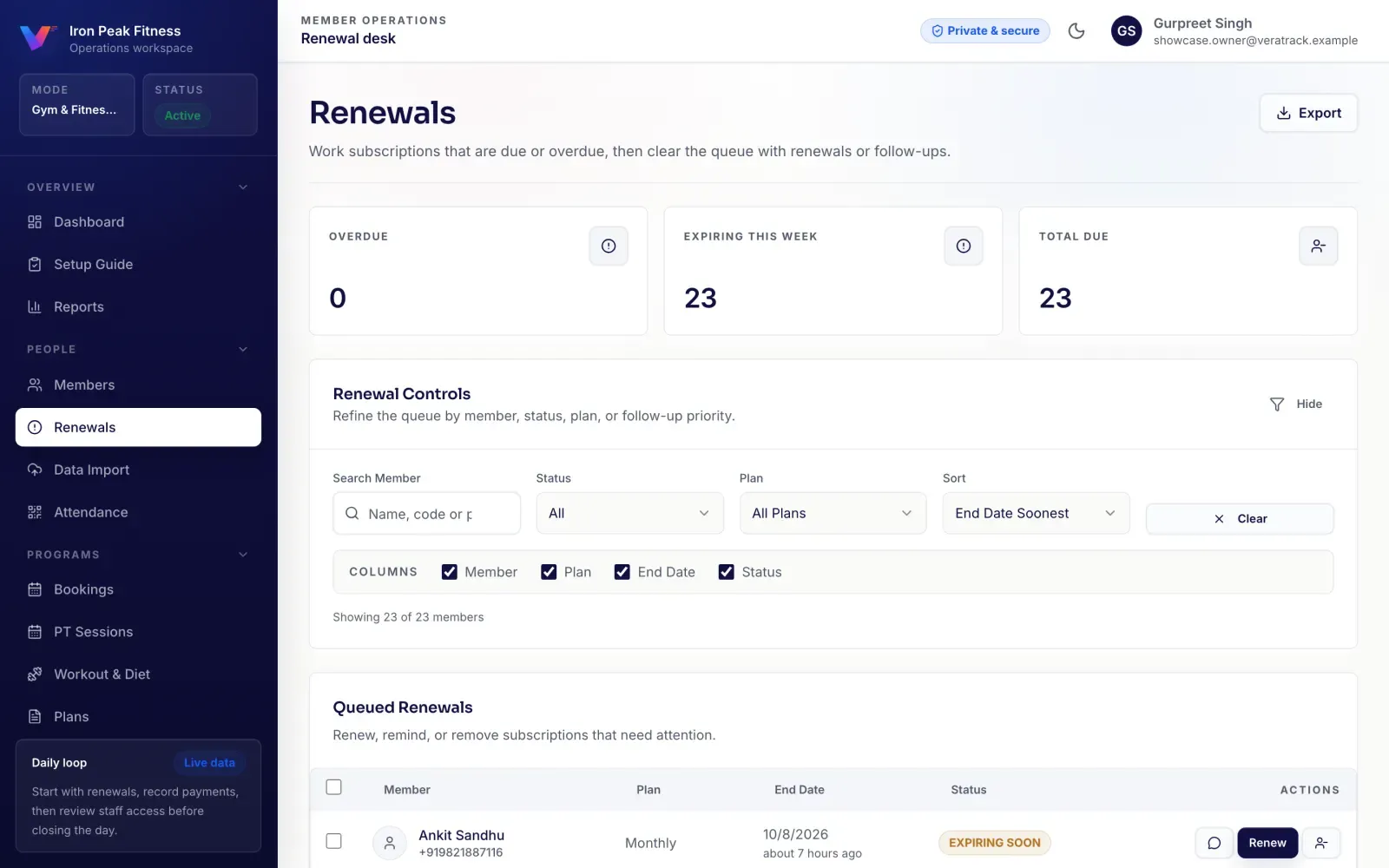
Task: Click the Iron Peak Fitness logo
Action: click(37, 37)
